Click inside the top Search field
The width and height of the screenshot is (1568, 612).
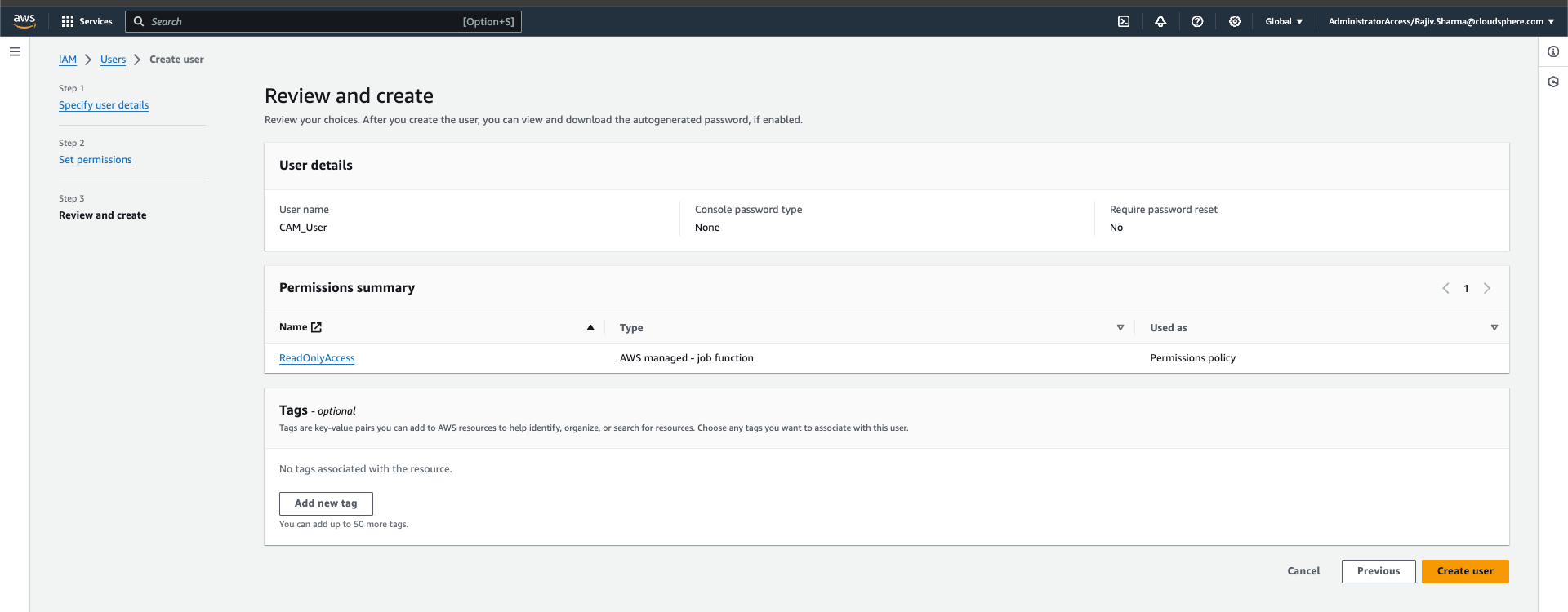point(323,21)
